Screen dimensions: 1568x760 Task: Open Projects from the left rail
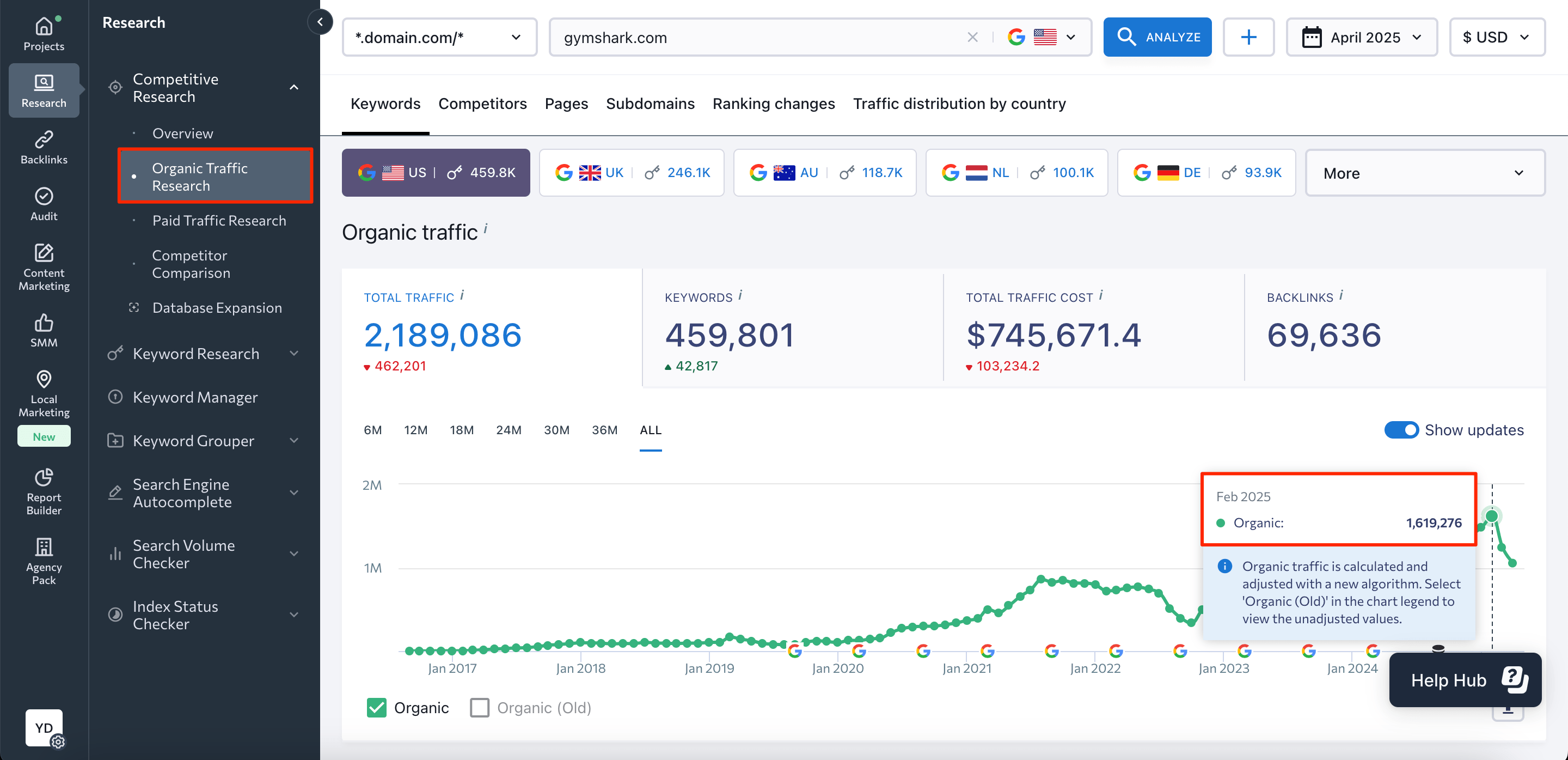click(x=44, y=33)
